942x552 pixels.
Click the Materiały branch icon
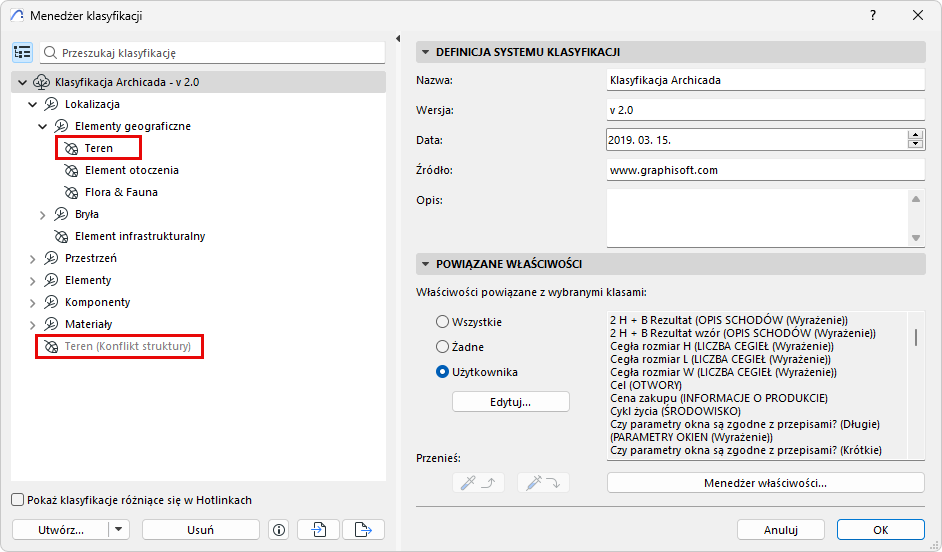pos(51,324)
